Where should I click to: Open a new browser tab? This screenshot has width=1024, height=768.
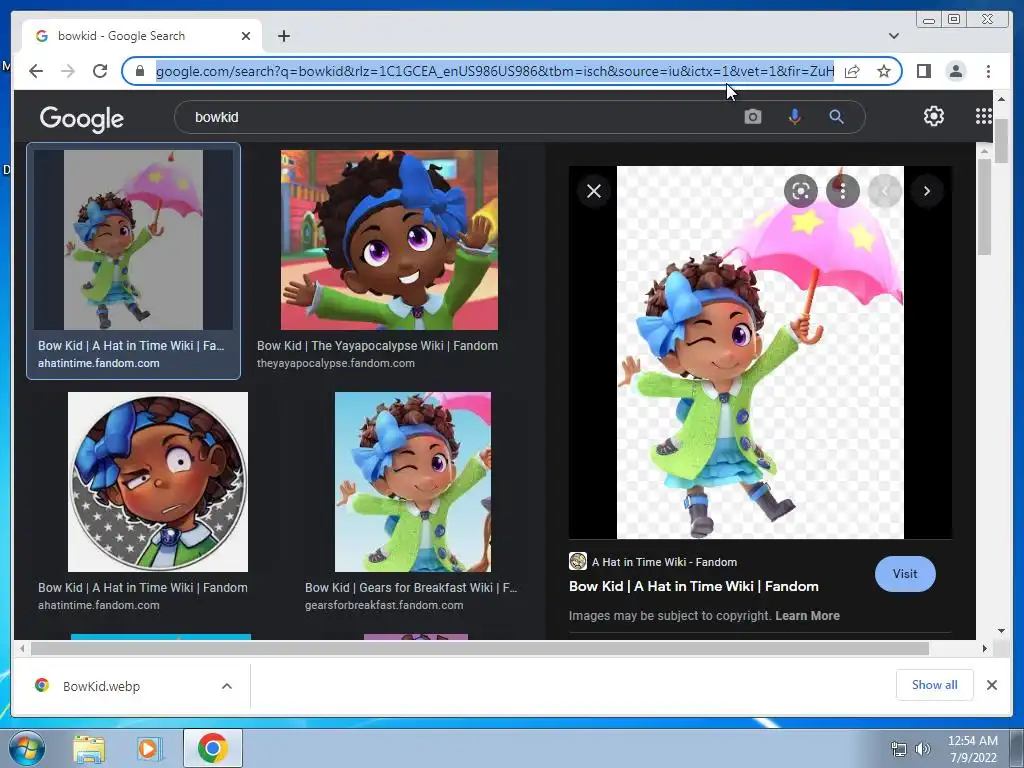pyautogui.click(x=284, y=36)
